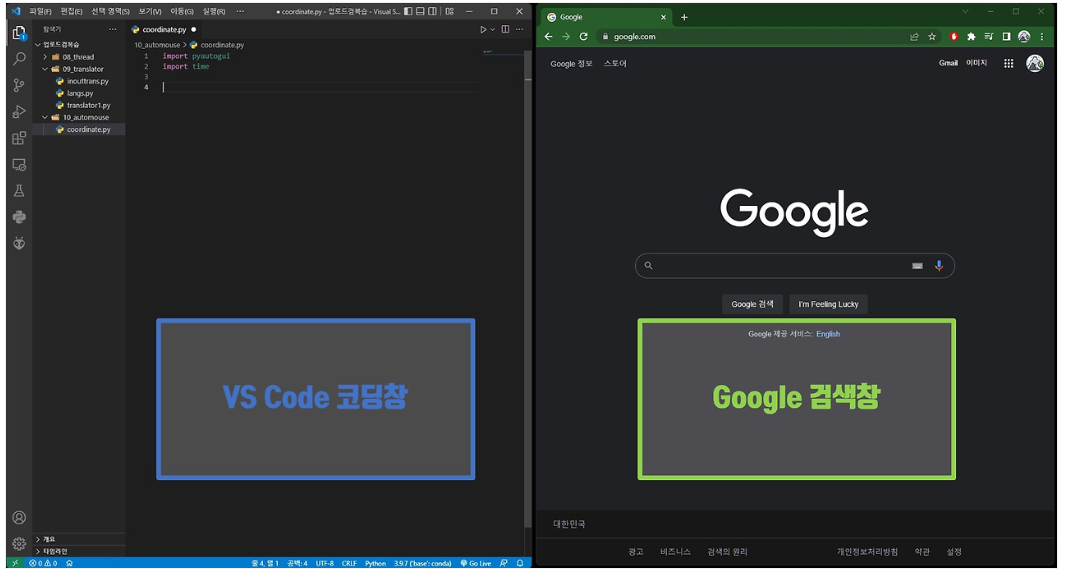1067x580 pixels.
Task: Run the Python file with the play button
Action: tap(483, 29)
